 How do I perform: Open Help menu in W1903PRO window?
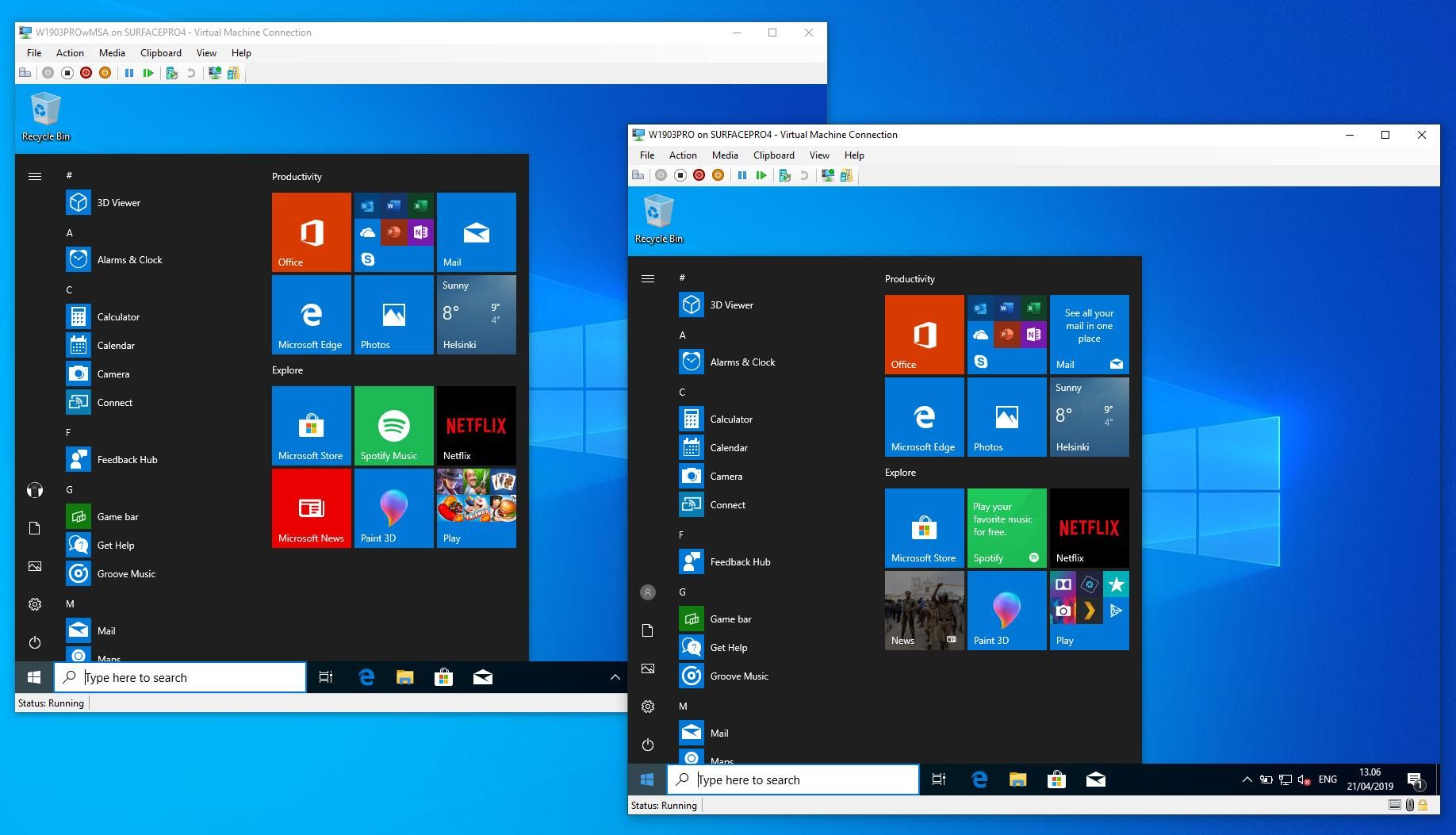click(854, 155)
